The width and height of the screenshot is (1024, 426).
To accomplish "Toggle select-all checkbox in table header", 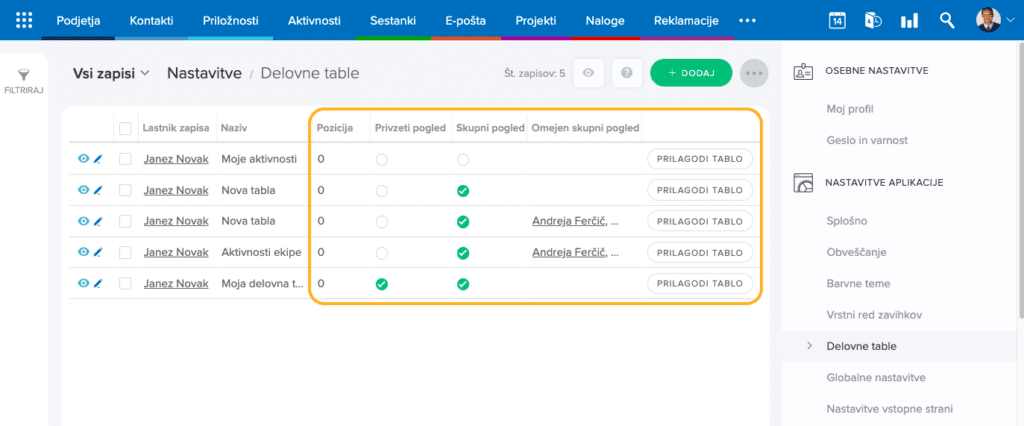I will pyautogui.click(x=125, y=128).
